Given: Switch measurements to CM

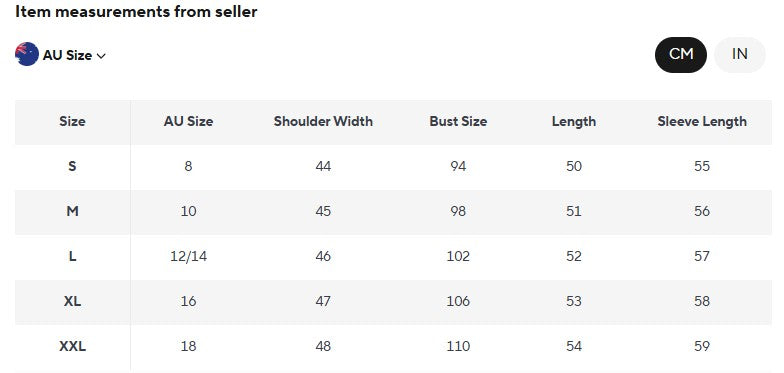Looking at the screenshot, I should [x=681, y=54].
